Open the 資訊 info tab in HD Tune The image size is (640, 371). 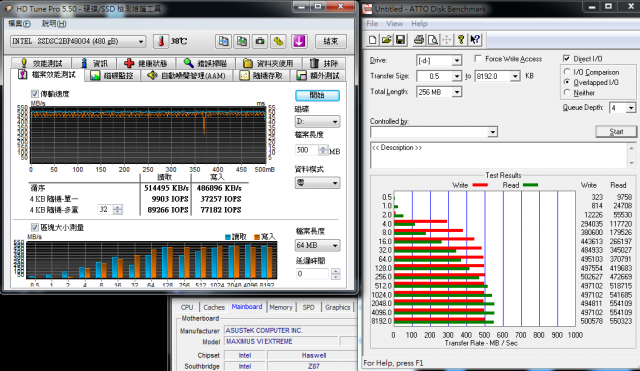94,63
